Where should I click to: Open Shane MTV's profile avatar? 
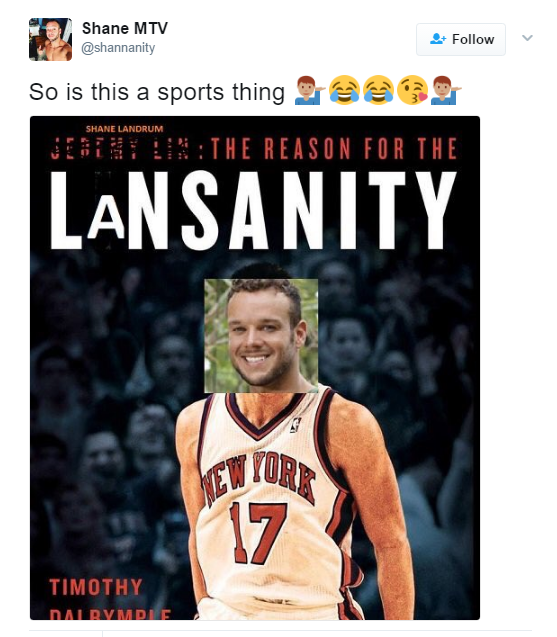point(50,39)
